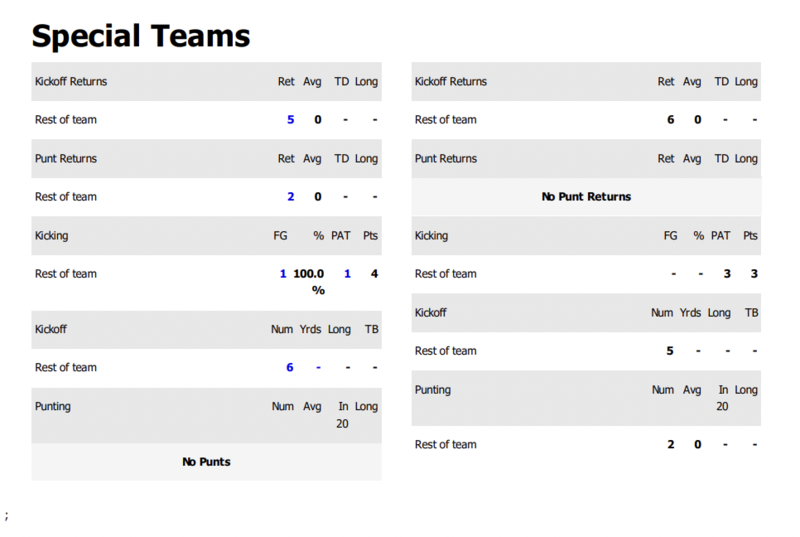Click the right table's punting number 2

point(671,445)
